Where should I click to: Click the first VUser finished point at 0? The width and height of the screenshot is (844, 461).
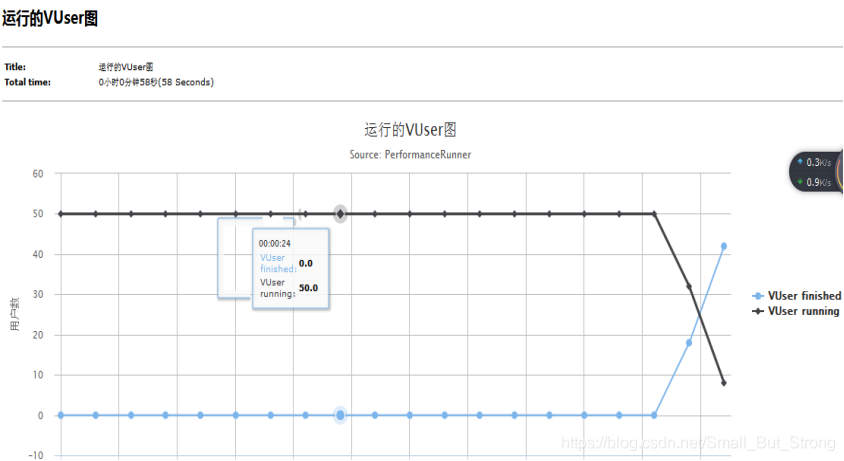point(61,415)
